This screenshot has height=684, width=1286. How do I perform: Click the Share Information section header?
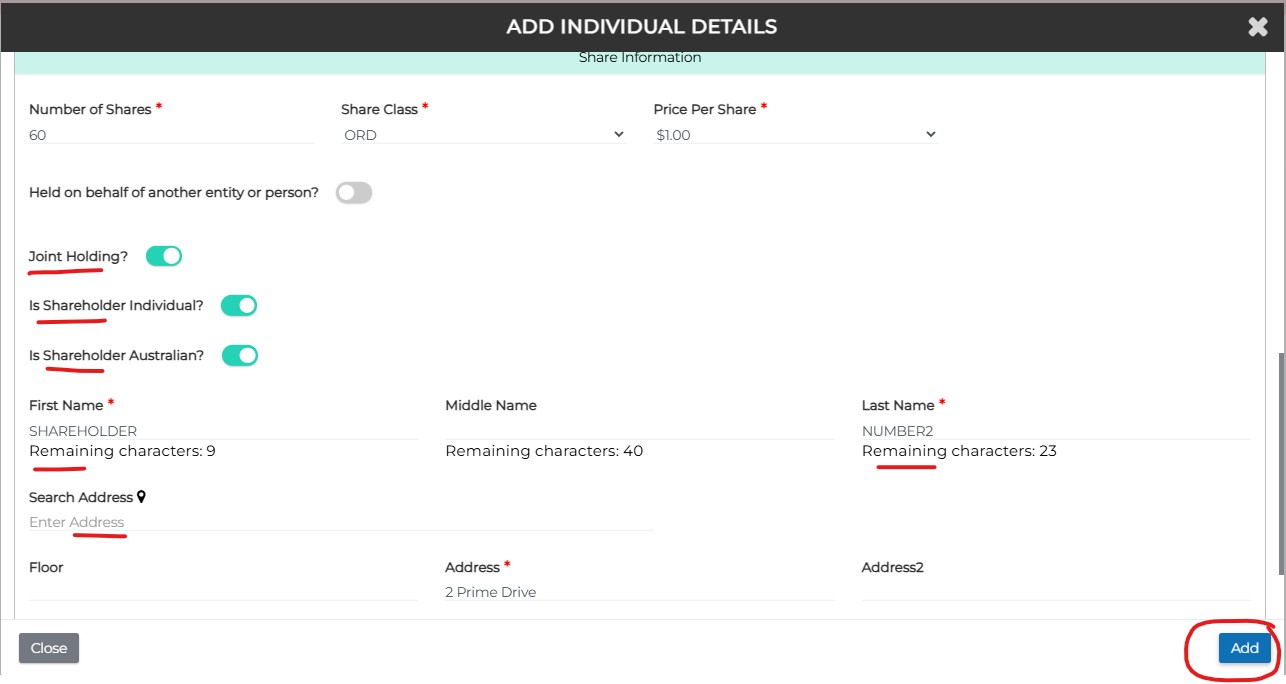(640, 58)
